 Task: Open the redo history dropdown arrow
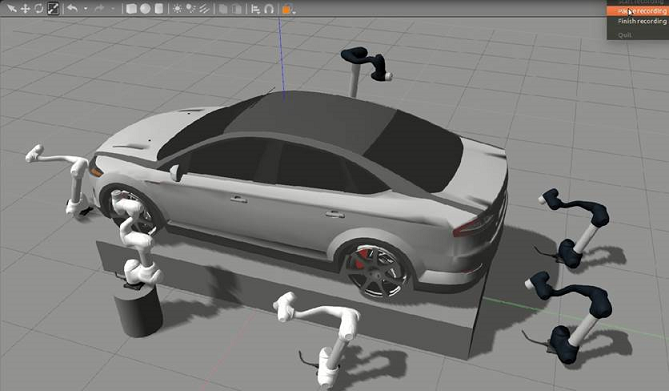113,9
